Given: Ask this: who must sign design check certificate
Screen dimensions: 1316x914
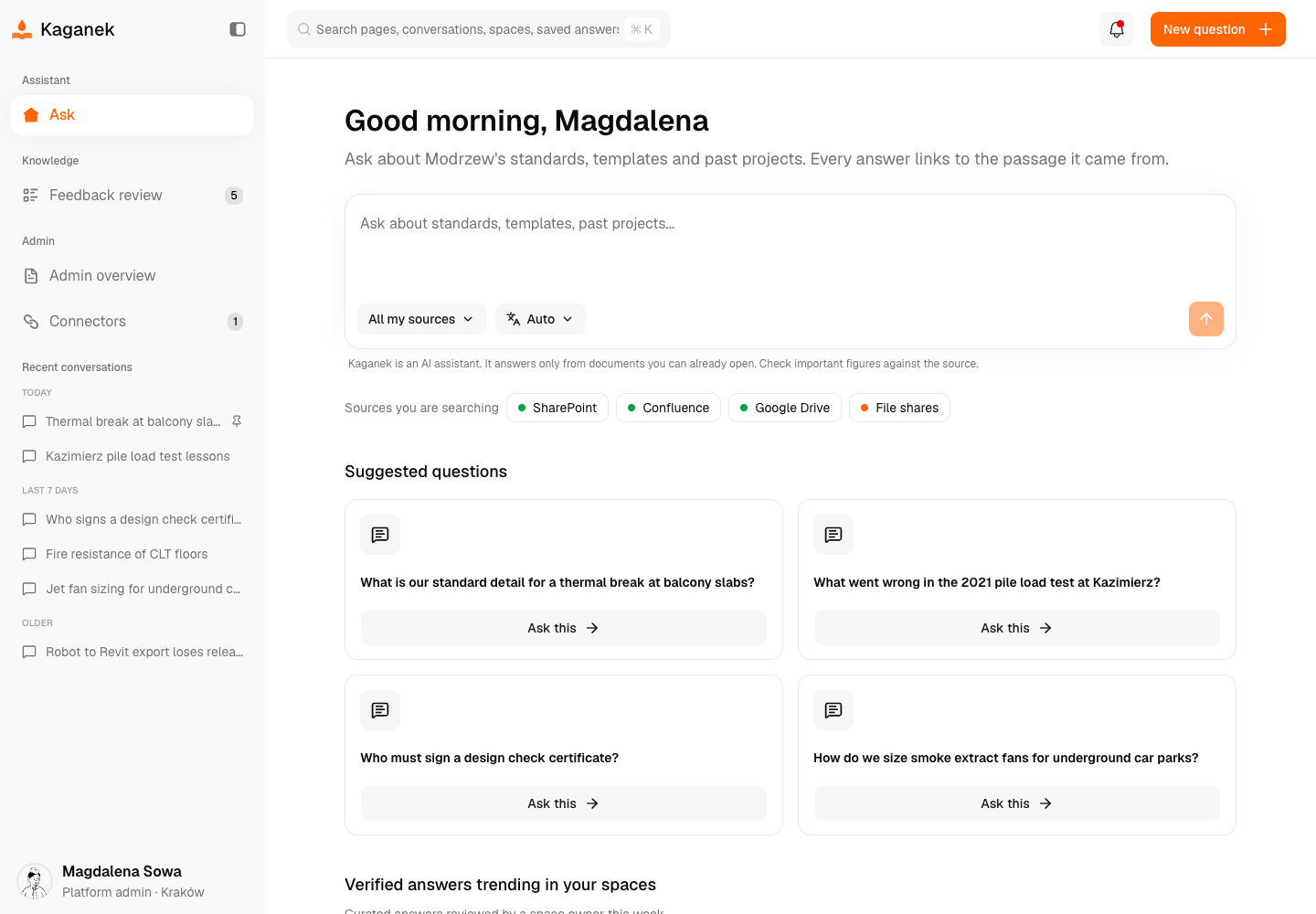Looking at the screenshot, I should 564,803.
